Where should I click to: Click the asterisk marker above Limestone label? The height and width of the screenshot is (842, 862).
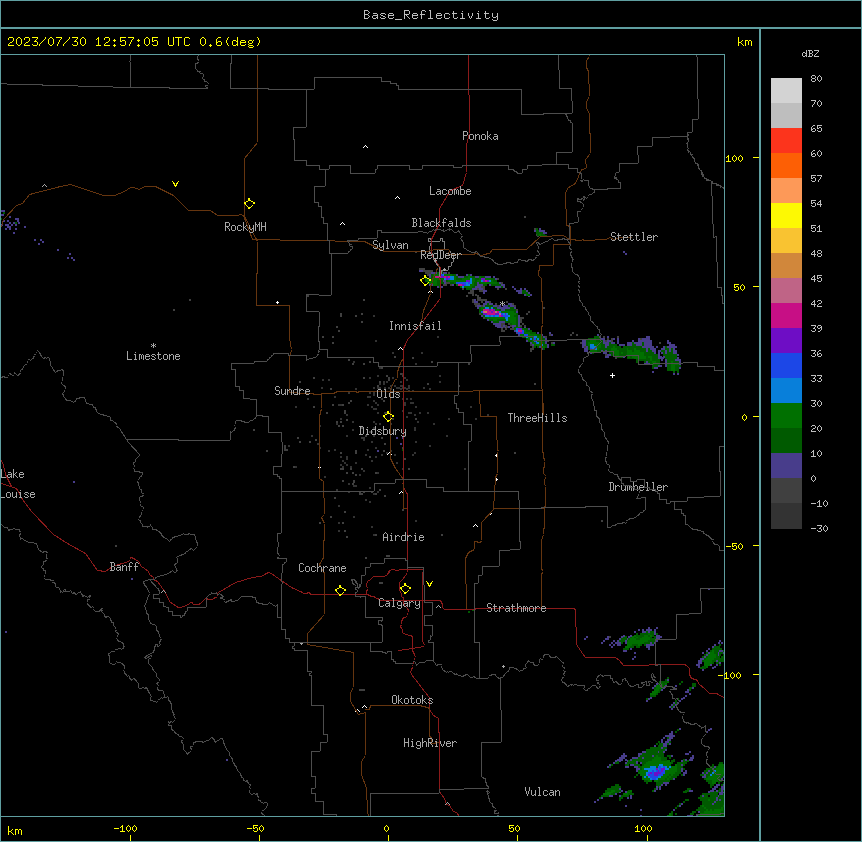153,346
